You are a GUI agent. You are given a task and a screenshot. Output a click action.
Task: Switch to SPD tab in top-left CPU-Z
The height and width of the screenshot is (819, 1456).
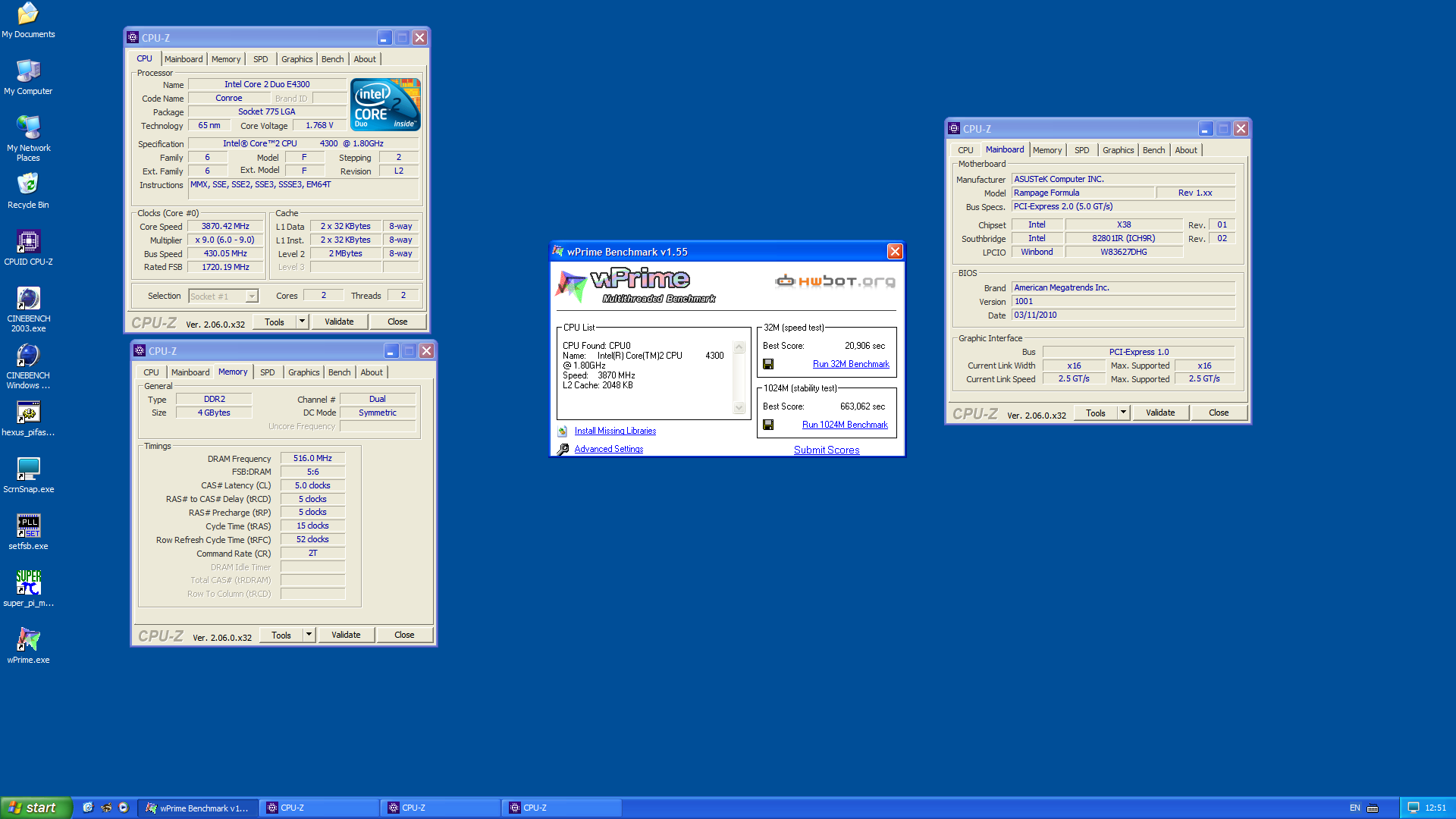[260, 59]
